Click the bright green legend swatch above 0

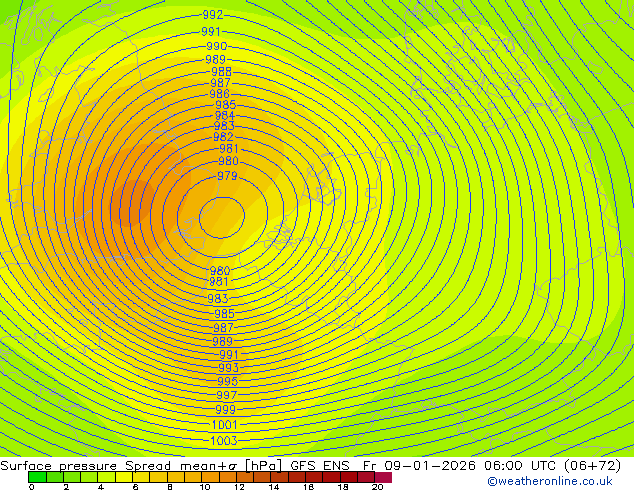[37, 477]
